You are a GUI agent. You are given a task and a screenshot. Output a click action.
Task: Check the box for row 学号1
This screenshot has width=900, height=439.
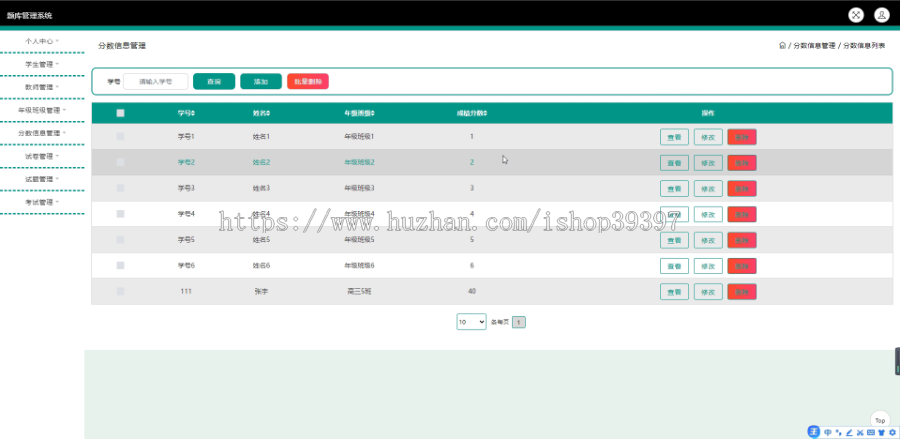(120, 137)
